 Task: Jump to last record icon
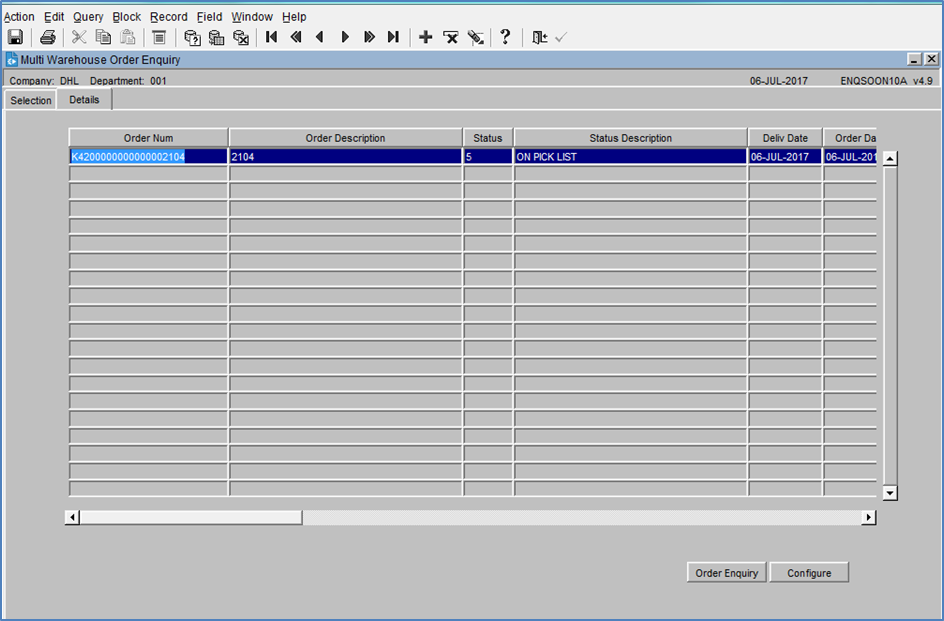coord(393,37)
